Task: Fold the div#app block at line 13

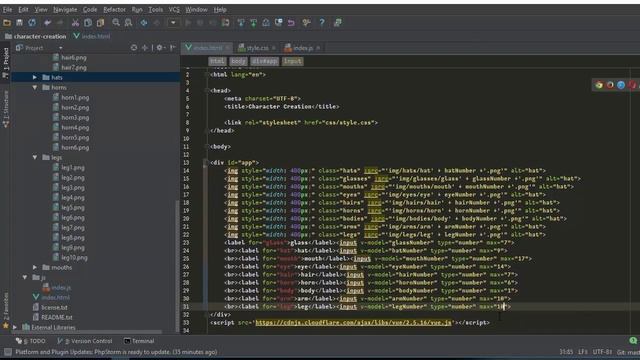Action: 206,162
